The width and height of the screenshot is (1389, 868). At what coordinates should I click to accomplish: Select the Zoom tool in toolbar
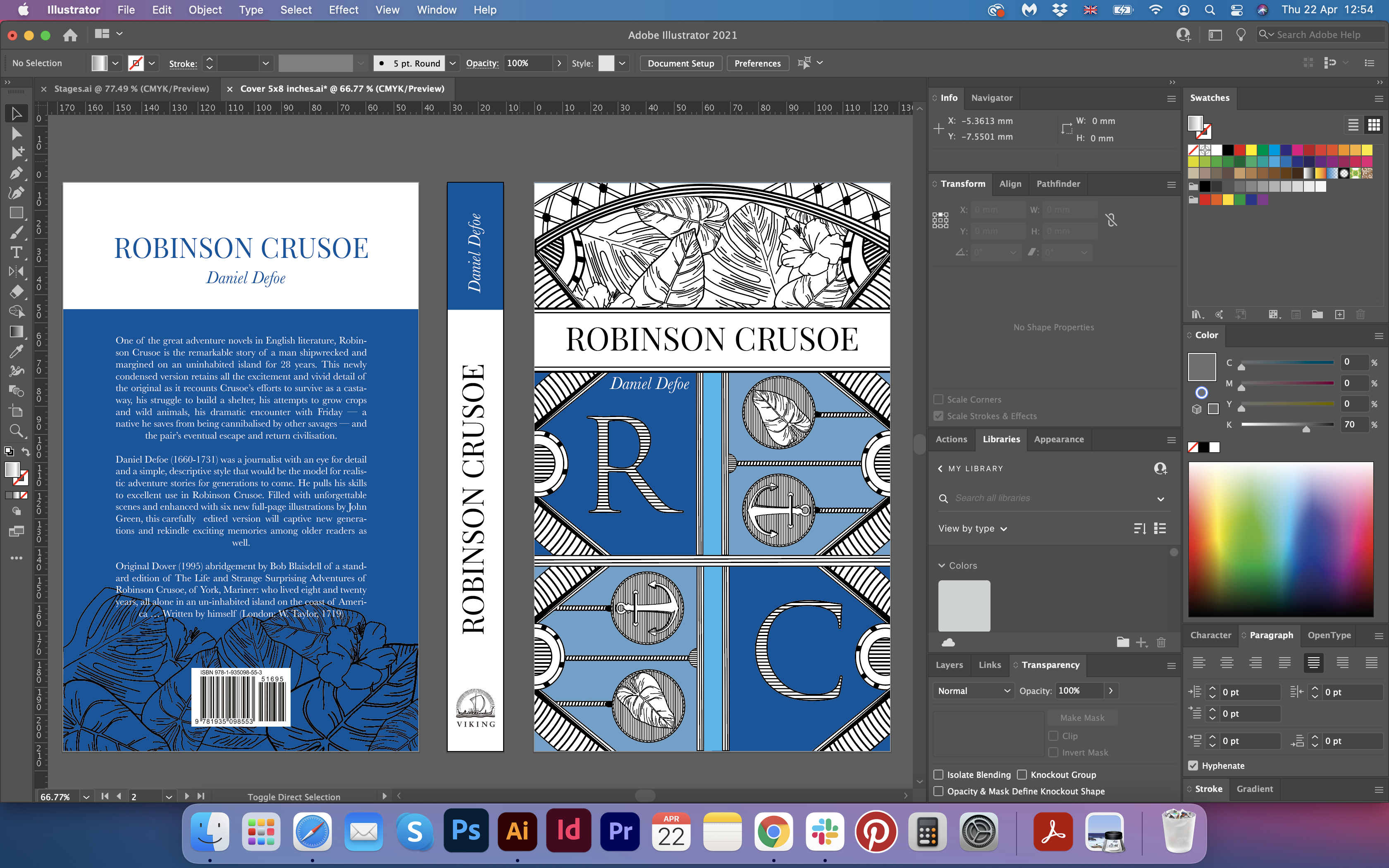(16, 431)
